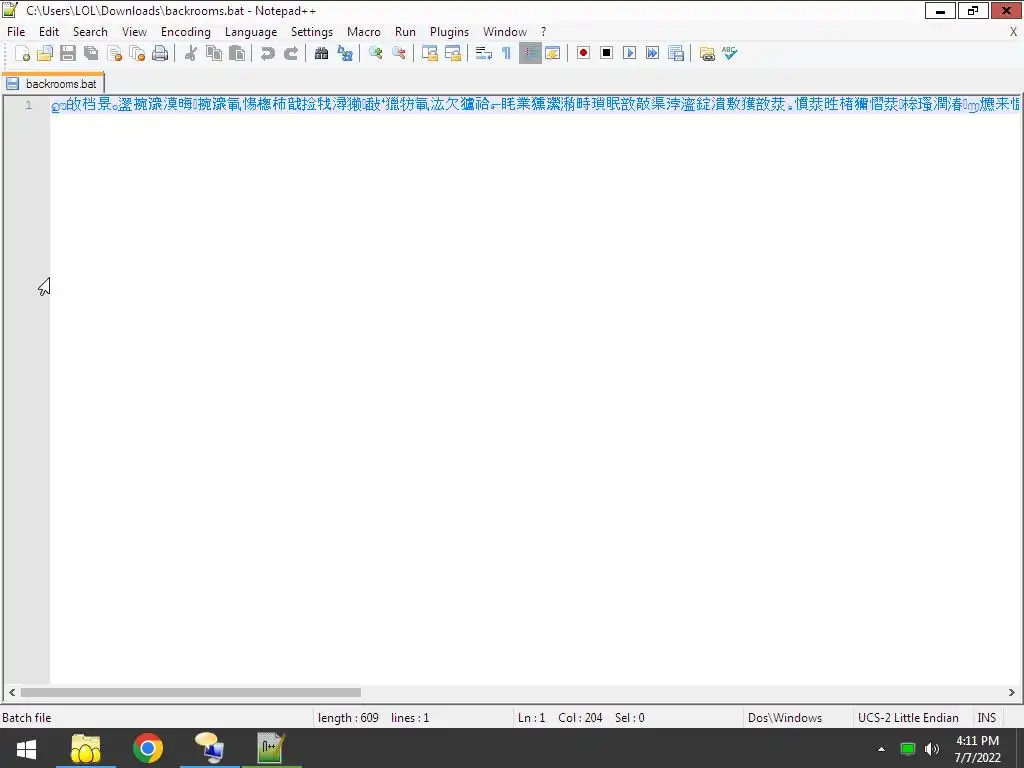Play back recorded macro icon

pos(630,53)
